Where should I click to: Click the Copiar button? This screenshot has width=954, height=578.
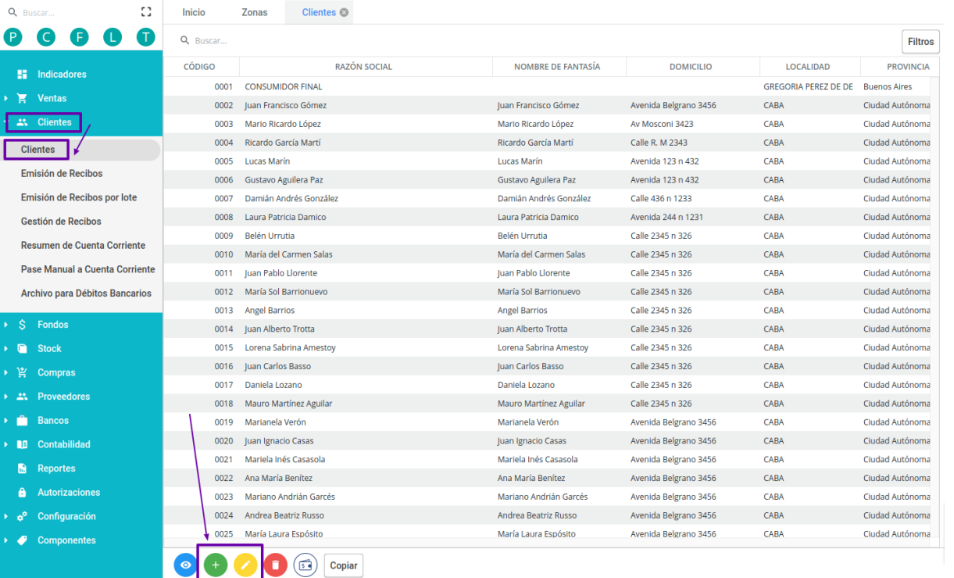tap(344, 565)
